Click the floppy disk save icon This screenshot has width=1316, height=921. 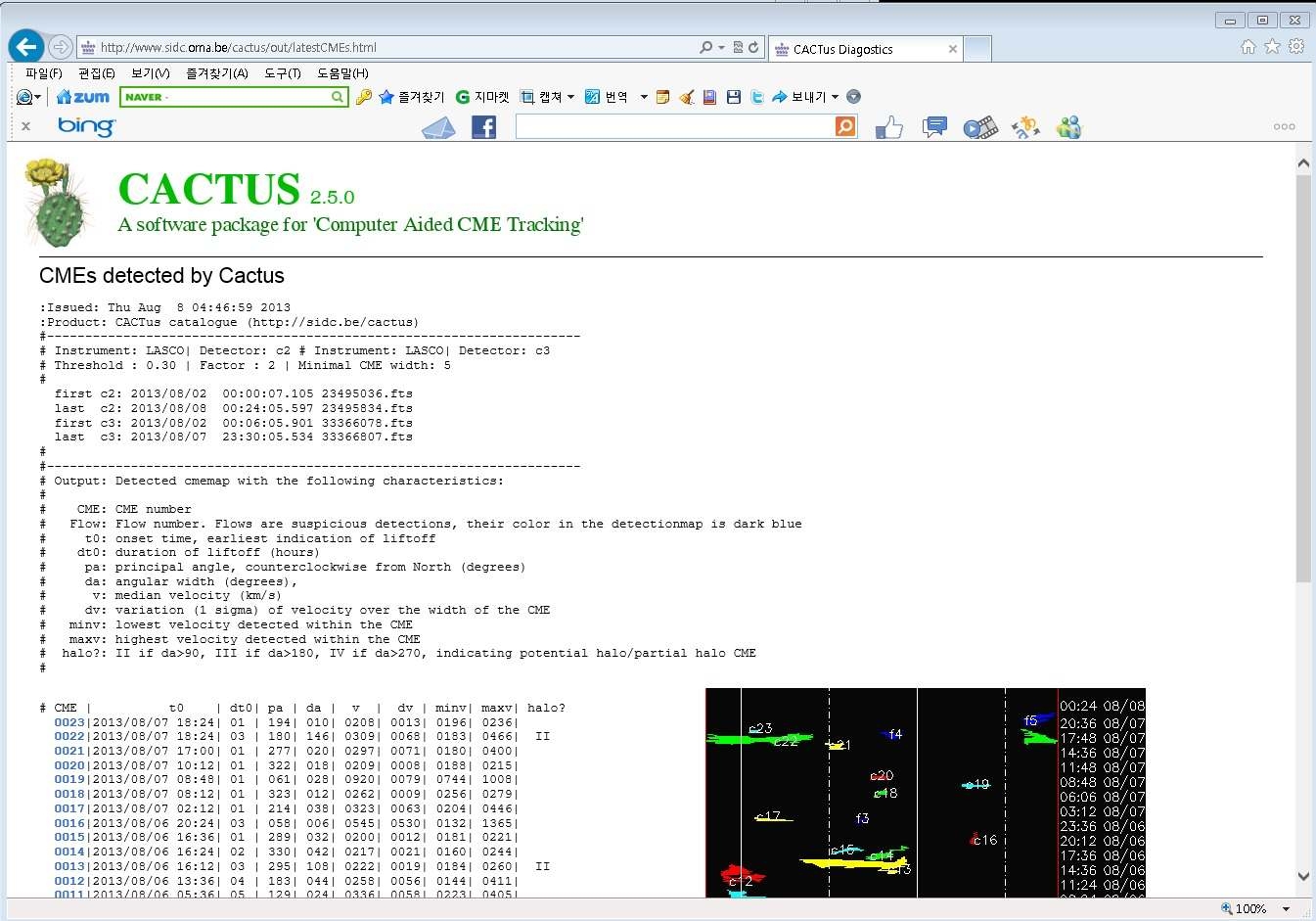pos(734,97)
